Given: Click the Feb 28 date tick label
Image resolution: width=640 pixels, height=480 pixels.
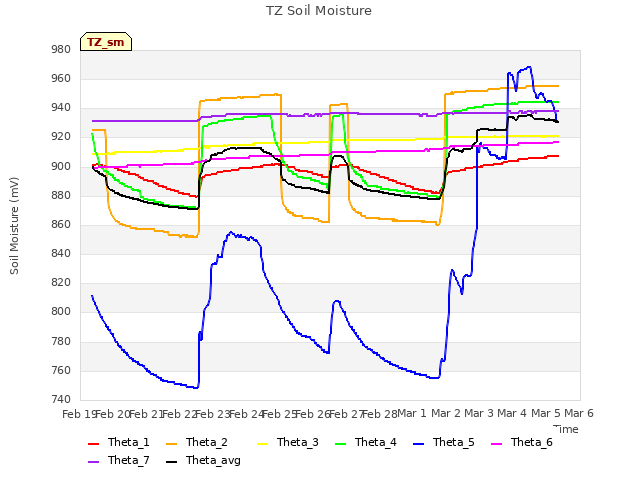Looking at the screenshot, I should [x=380, y=414].
